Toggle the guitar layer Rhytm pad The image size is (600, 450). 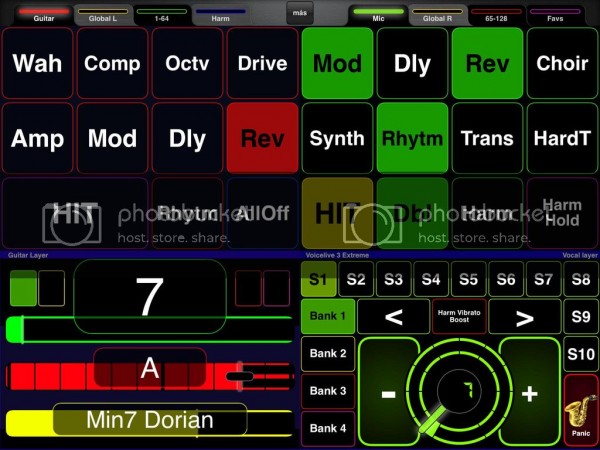pyautogui.click(x=188, y=213)
